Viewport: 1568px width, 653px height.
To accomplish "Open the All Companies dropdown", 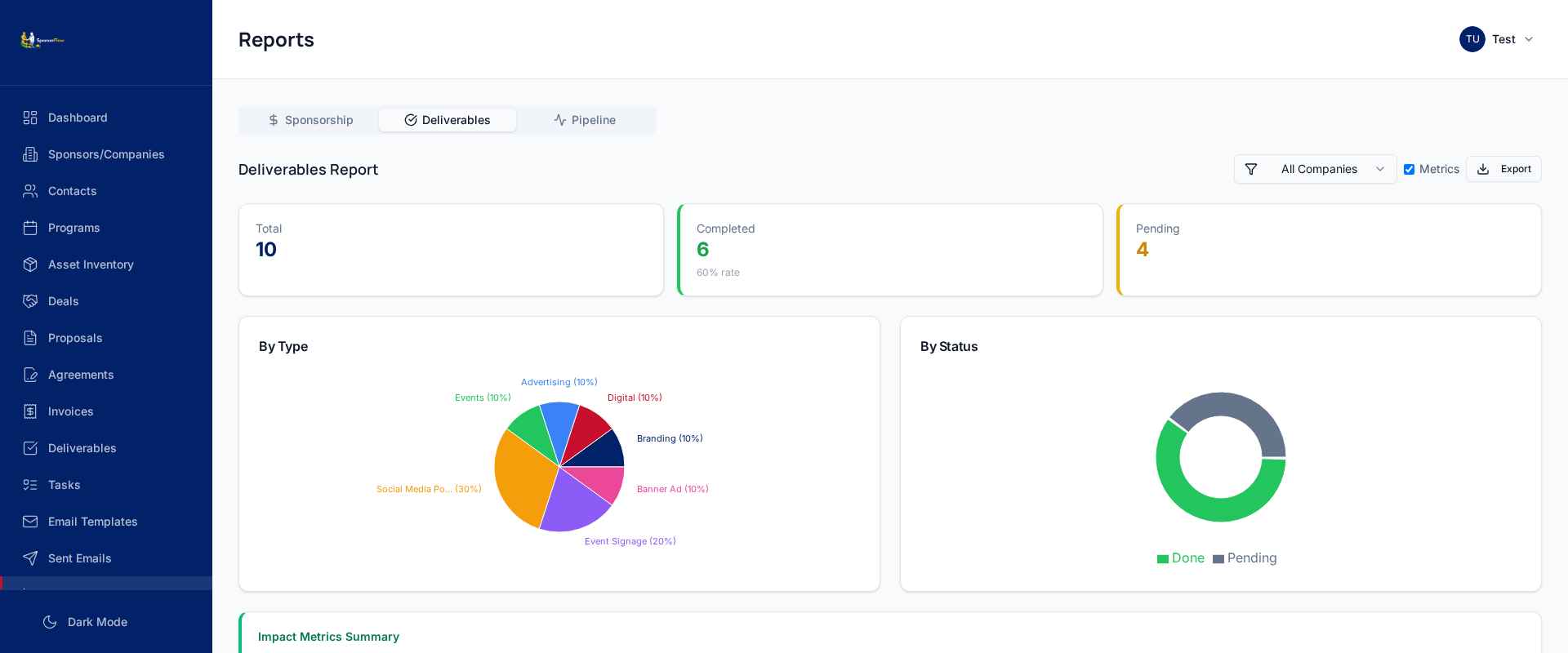I will pos(1315,169).
